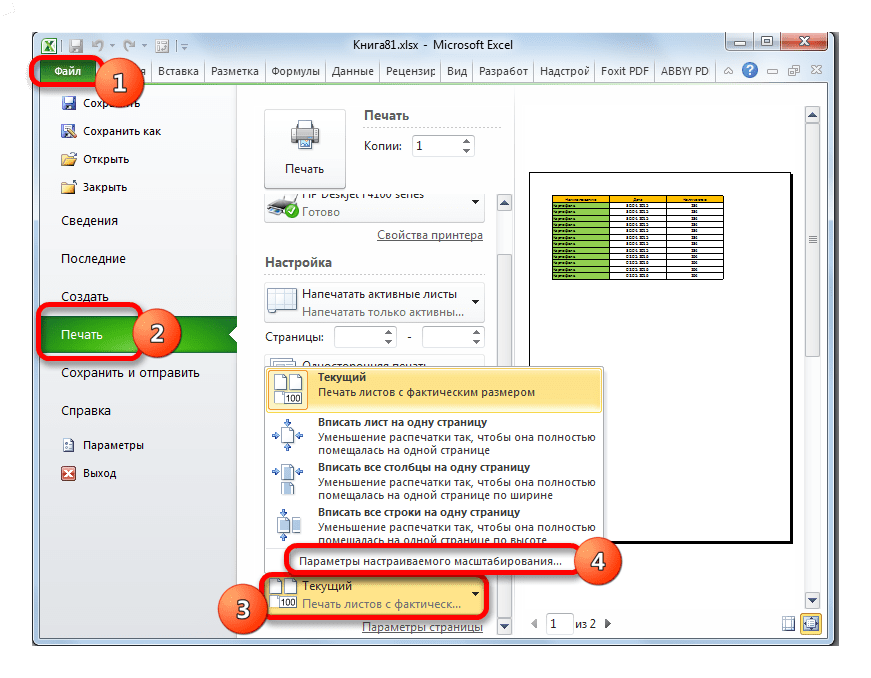The width and height of the screenshot is (871, 678).
Task: Select Вписать все строки на одну страницу
Action: [434, 526]
